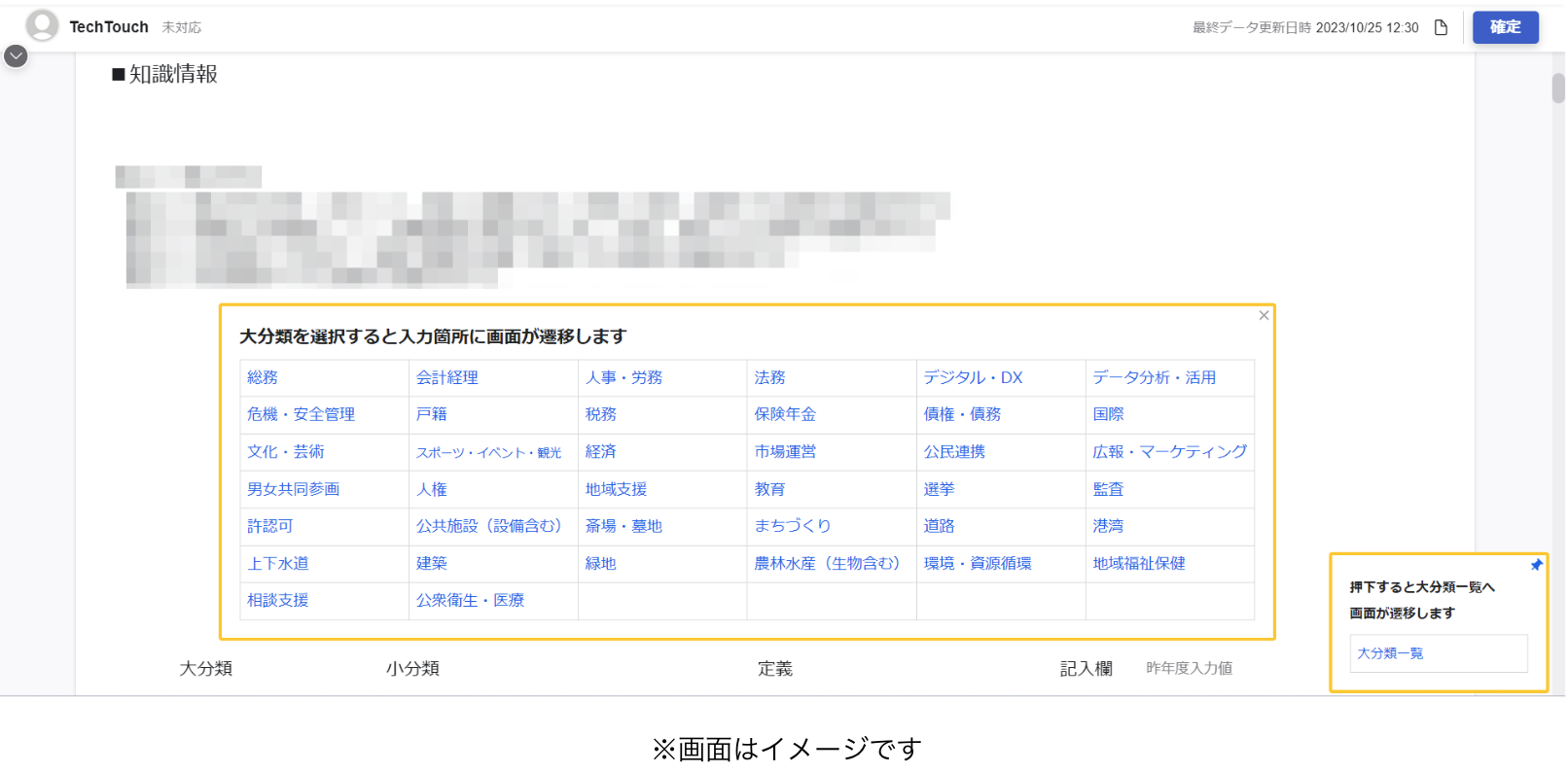Select the 農林水産（生物含む） link
The width and height of the screenshot is (1568, 773).
(827, 563)
